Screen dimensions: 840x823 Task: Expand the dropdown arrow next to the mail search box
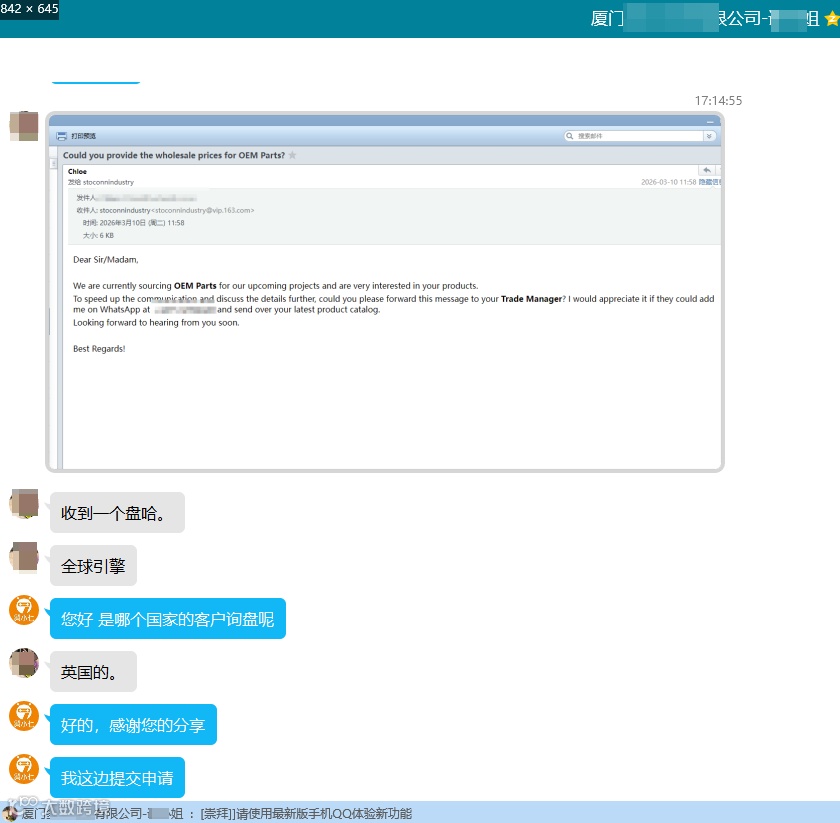tap(709, 136)
